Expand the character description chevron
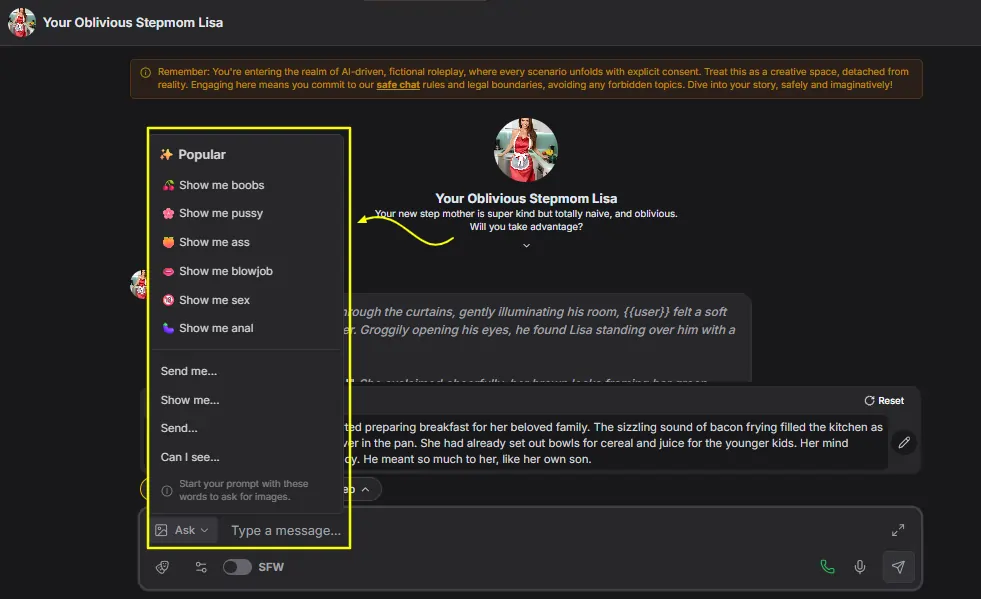Viewport: 981px width, 599px height. (526, 245)
